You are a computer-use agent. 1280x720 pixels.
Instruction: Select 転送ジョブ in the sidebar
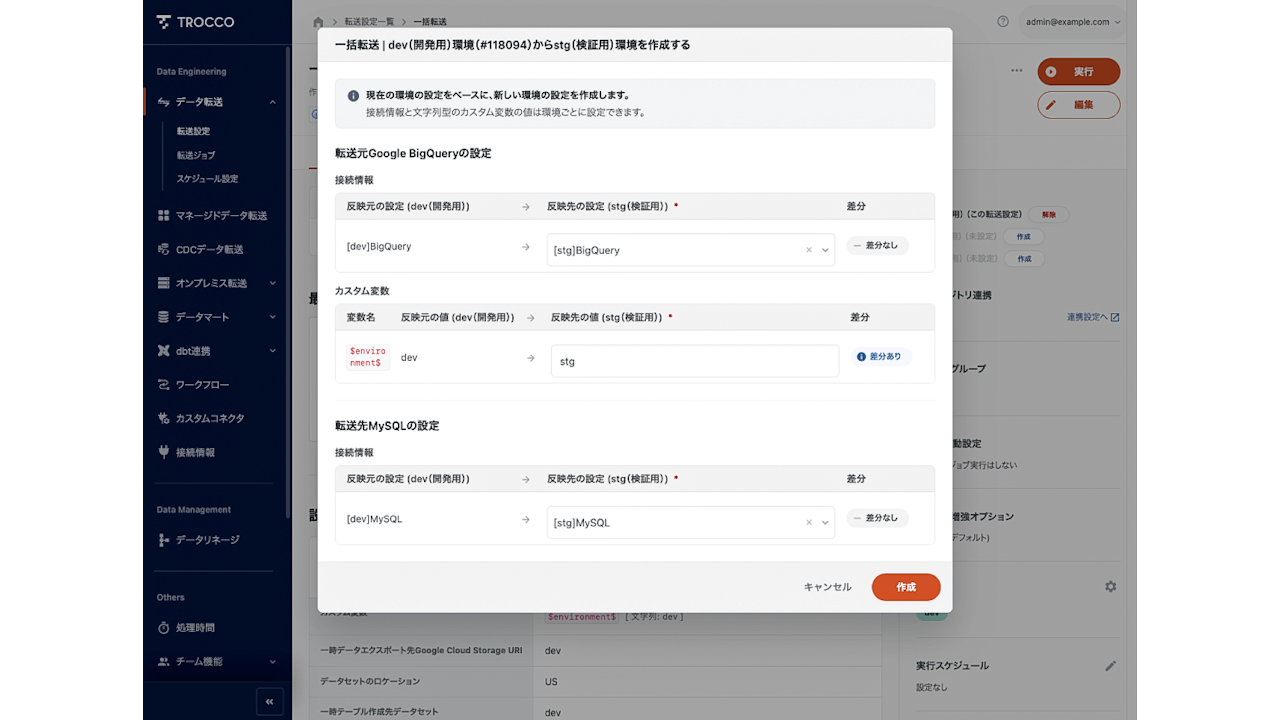coord(196,155)
